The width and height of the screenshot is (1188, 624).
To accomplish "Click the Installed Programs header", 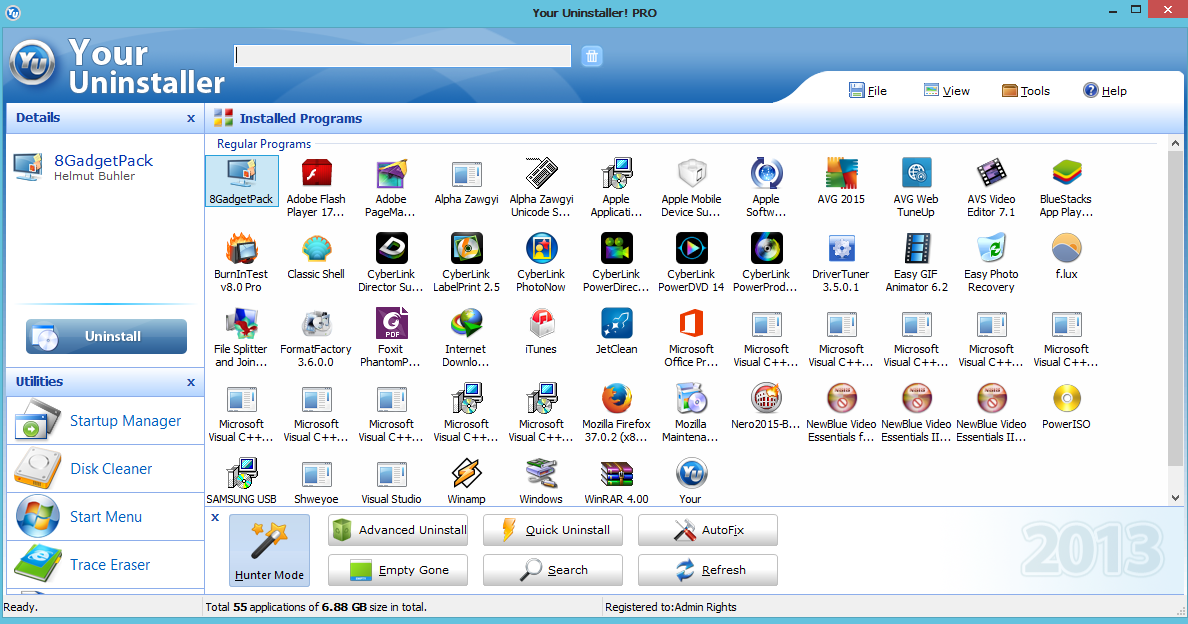I will pyautogui.click(x=301, y=118).
